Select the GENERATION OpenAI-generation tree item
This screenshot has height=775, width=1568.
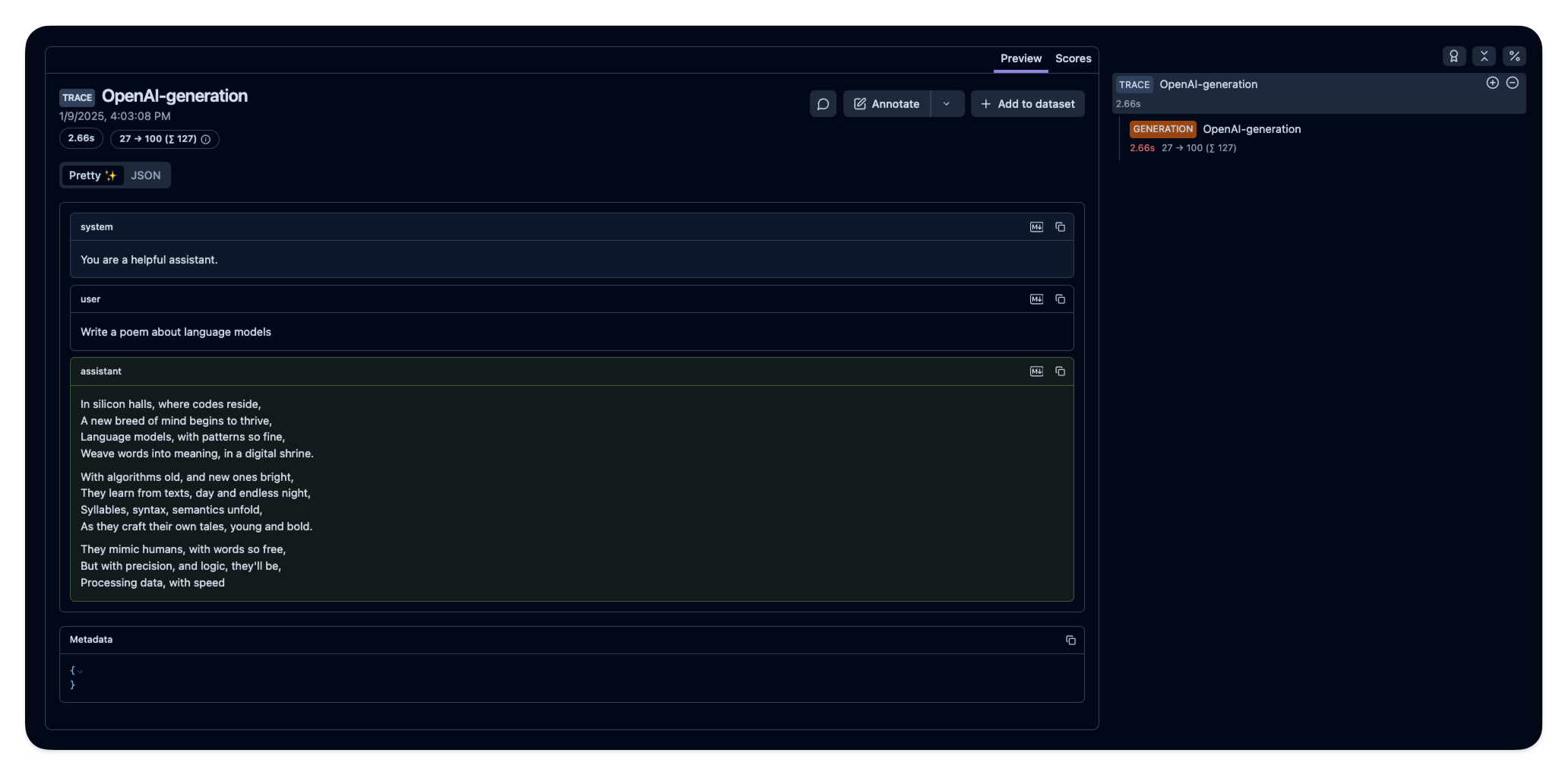[x=1252, y=129]
